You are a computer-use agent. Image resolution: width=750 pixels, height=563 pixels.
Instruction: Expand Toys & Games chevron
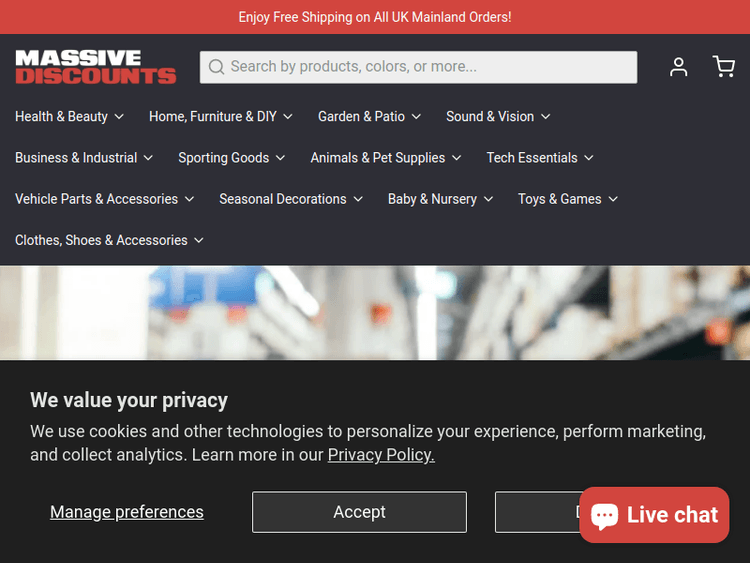pos(613,199)
